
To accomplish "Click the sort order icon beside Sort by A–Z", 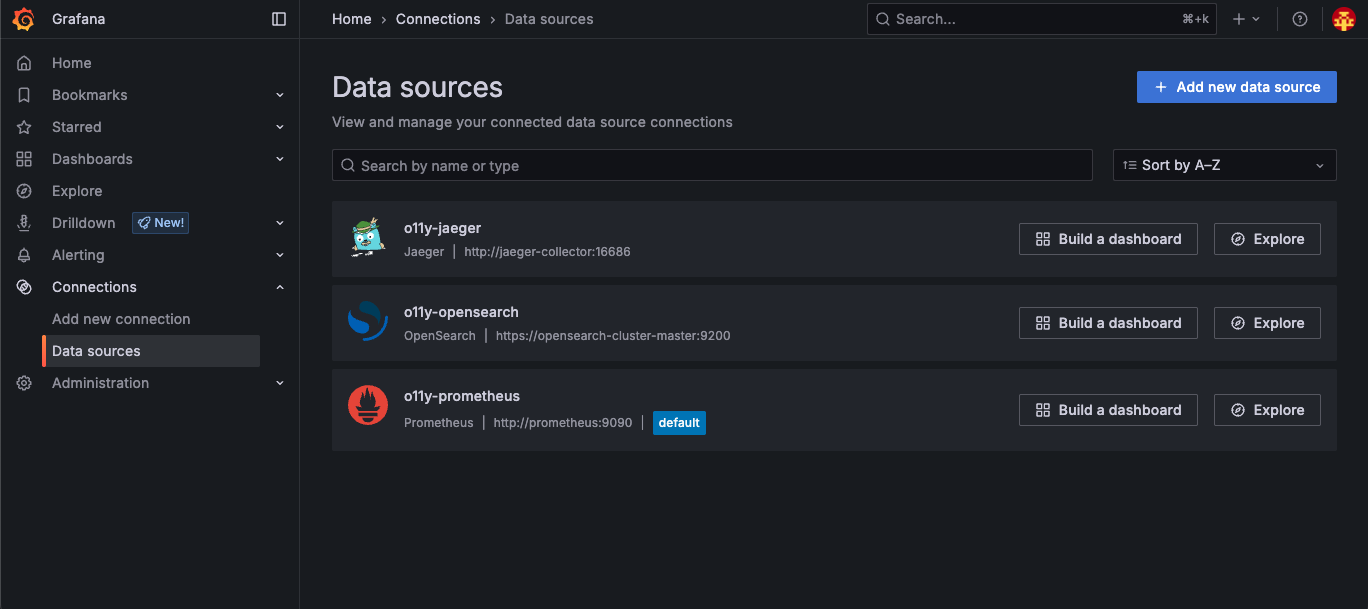I will point(1129,165).
